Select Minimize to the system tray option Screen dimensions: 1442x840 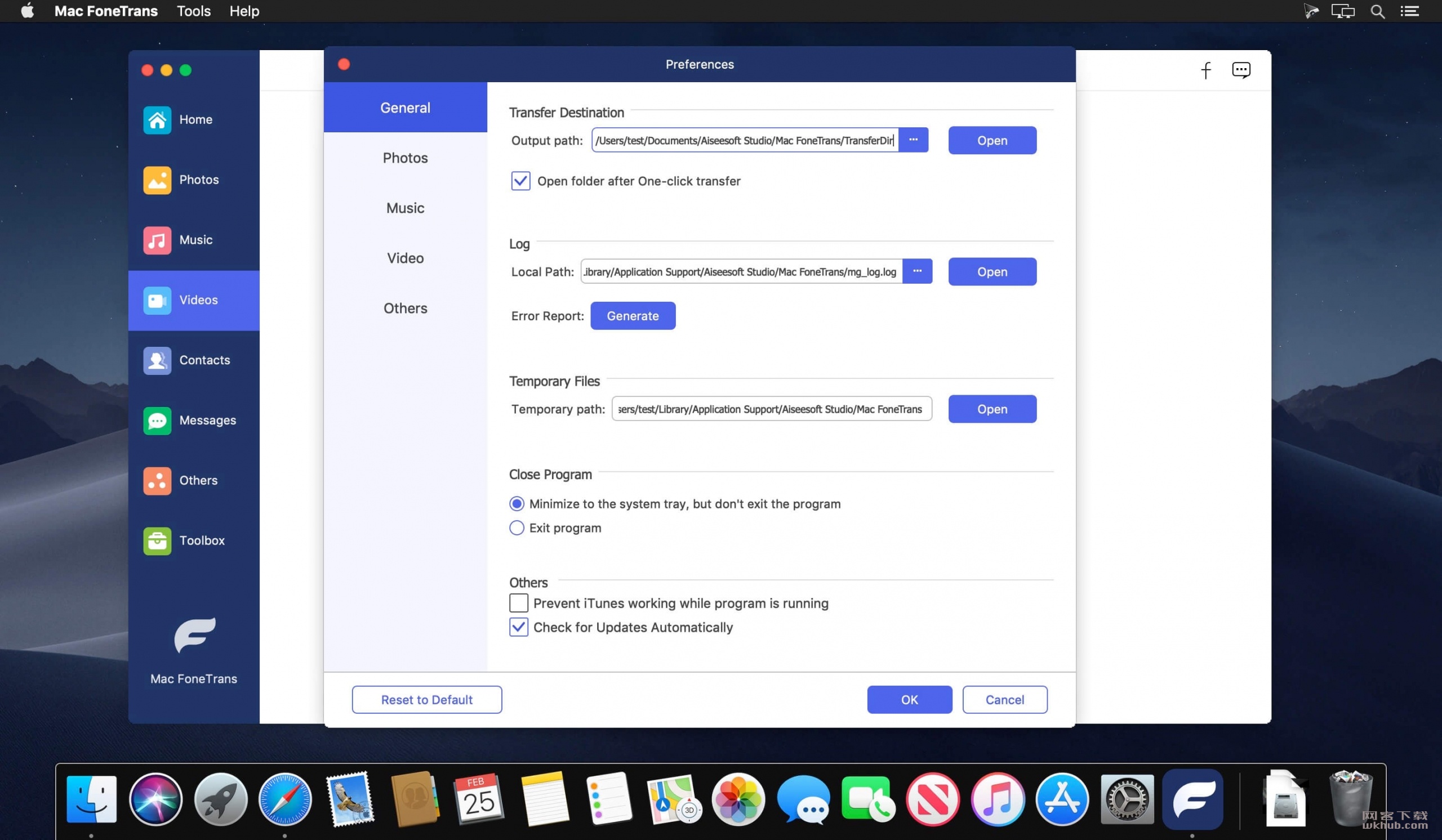tap(516, 504)
